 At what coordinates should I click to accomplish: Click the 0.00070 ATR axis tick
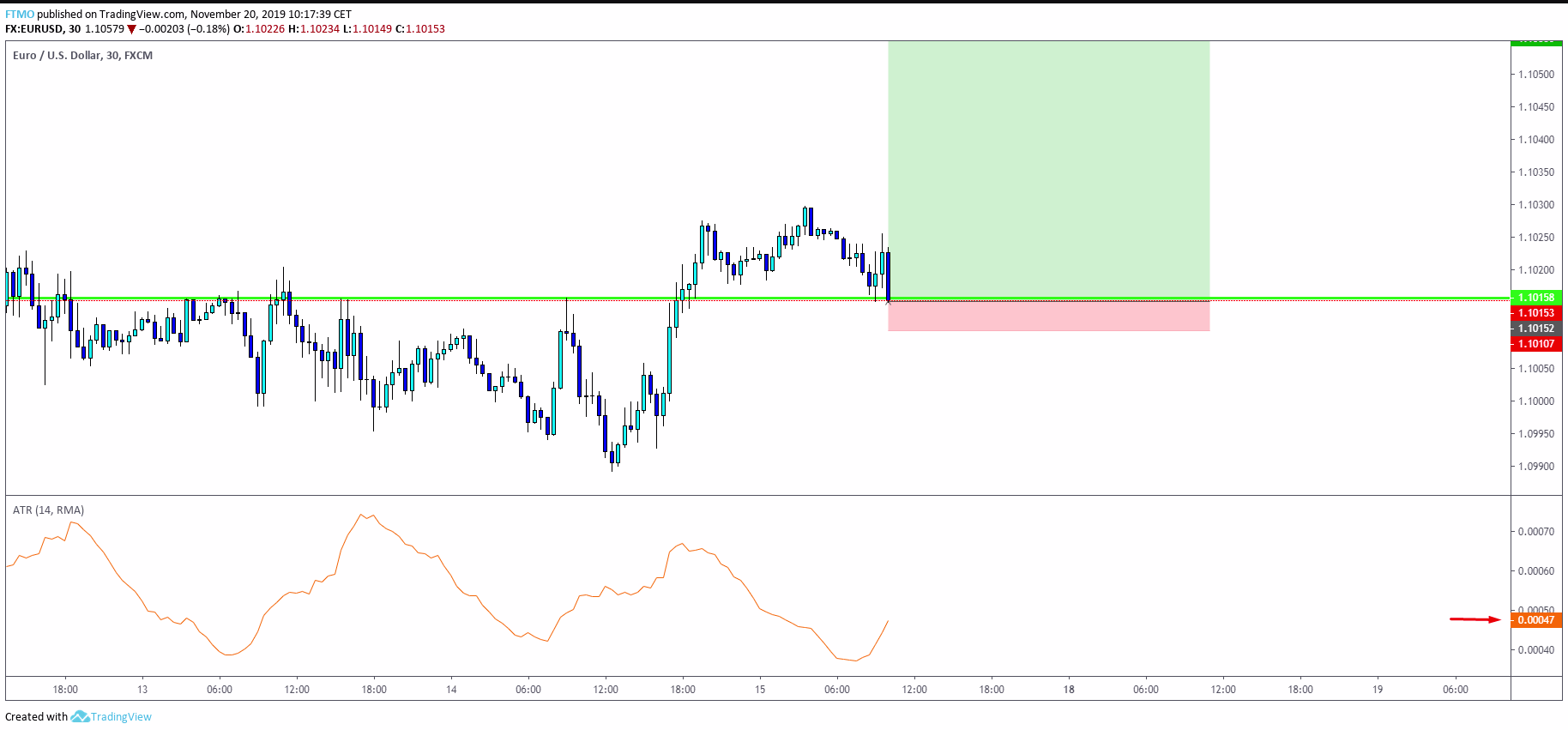[x=1535, y=532]
